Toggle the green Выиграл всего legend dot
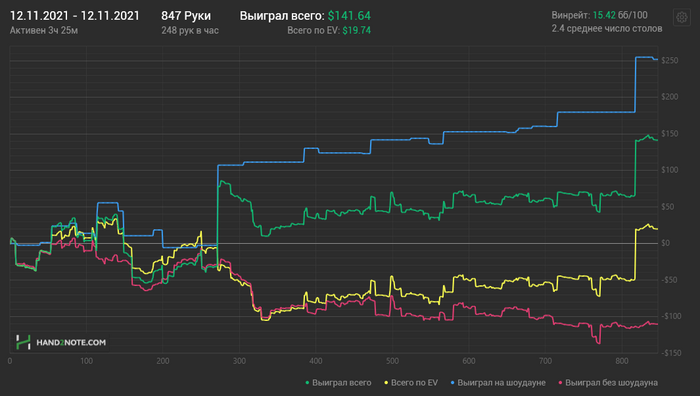 click(307, 383)
